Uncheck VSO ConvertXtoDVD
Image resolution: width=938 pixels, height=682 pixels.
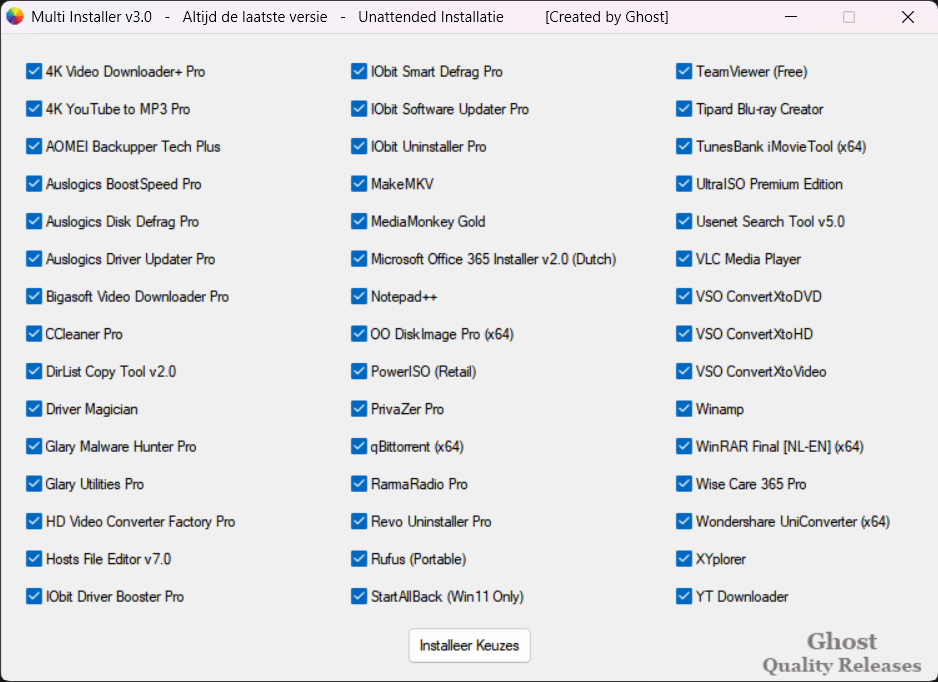point(684,297)
